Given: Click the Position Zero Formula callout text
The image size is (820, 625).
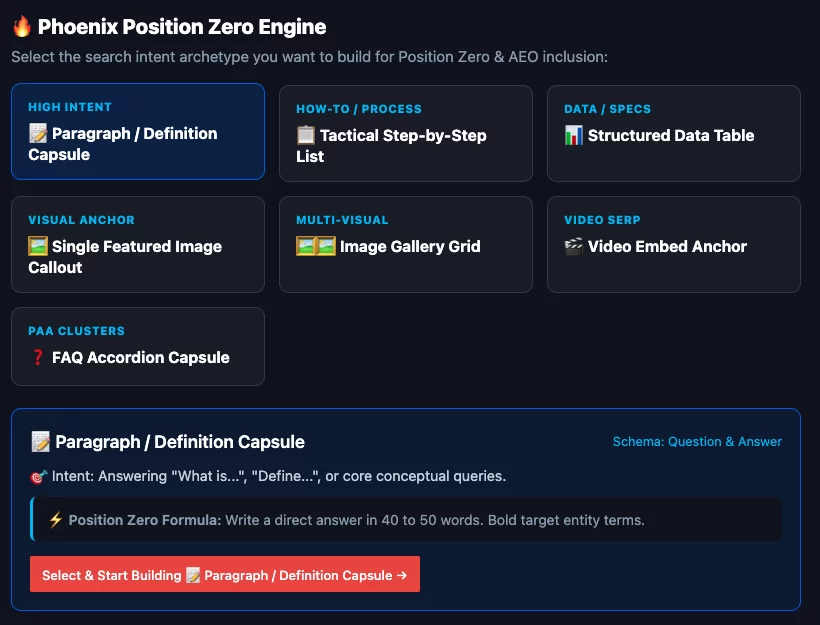Looking at the screenshot, I should click(x=357, y=520).
